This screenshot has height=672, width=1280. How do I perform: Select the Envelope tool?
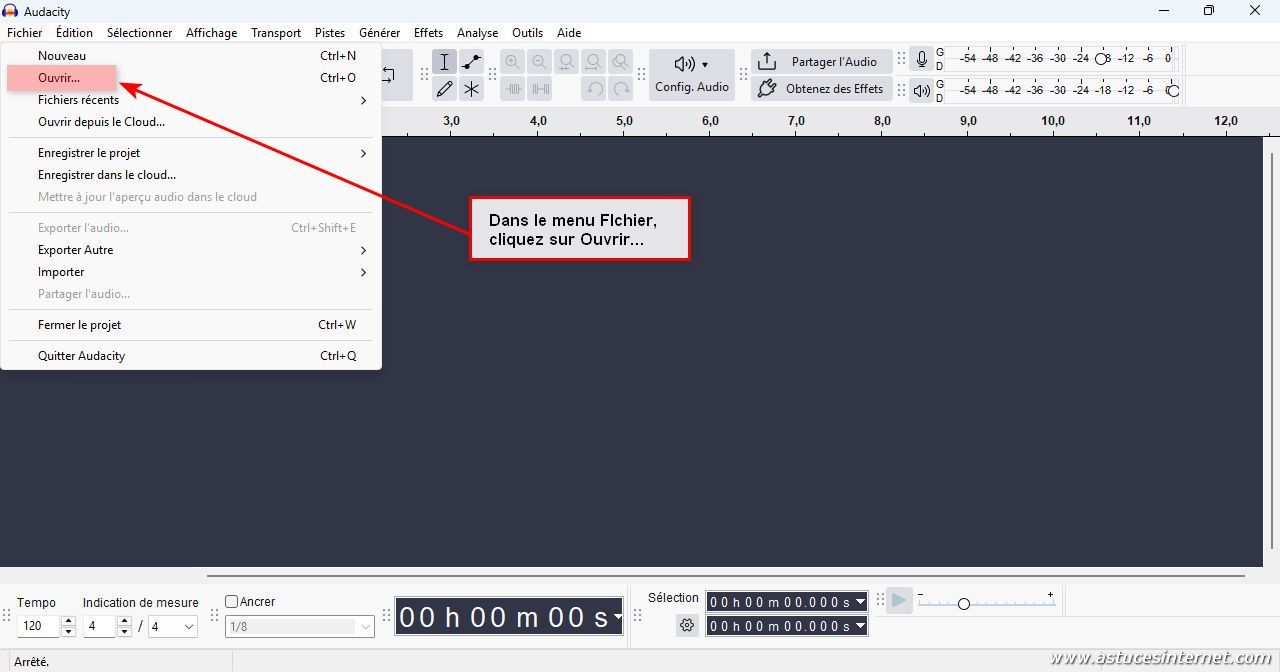tap(472, 62)
